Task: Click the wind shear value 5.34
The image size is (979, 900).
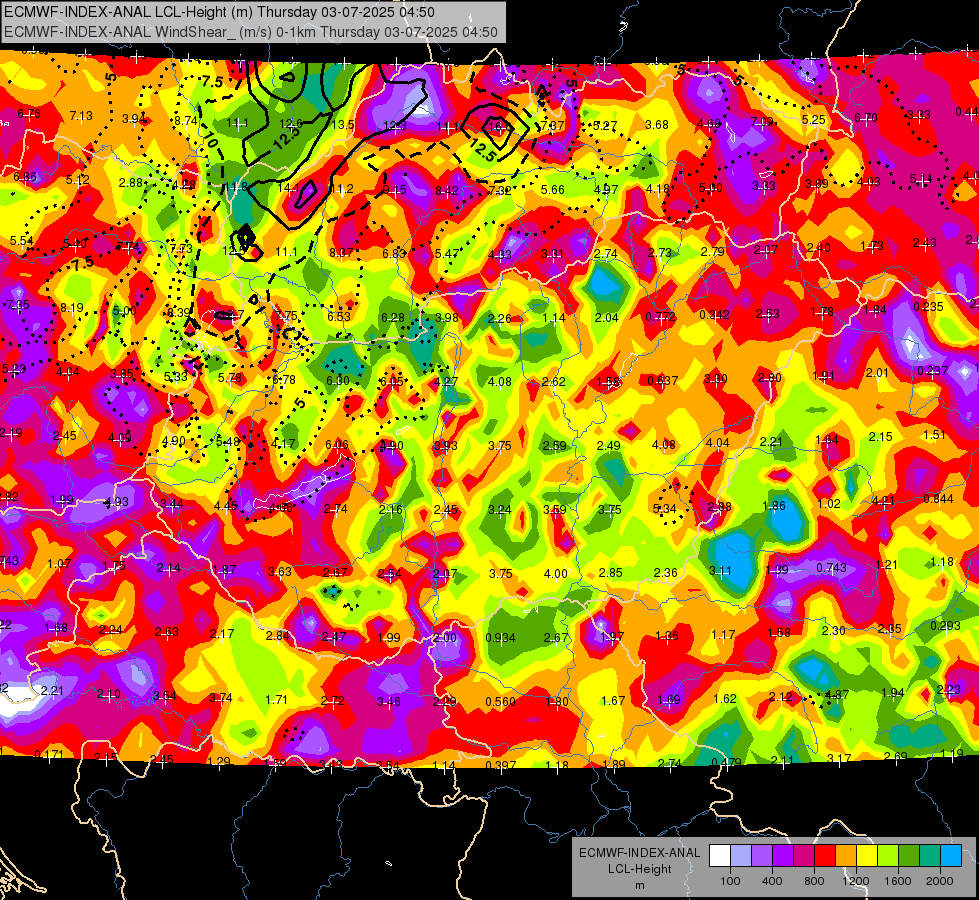Action: (665, 509)
